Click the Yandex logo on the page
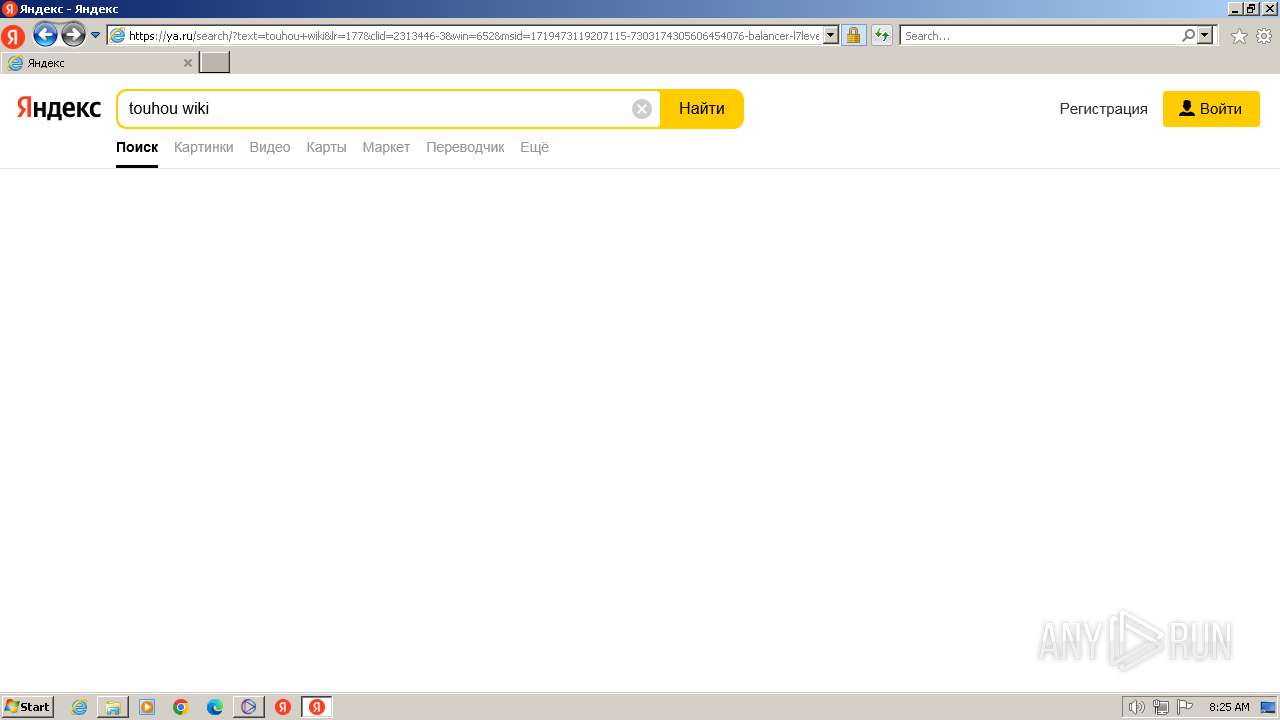The height and width of the screenshot is (720, 1280). [59, 108]
